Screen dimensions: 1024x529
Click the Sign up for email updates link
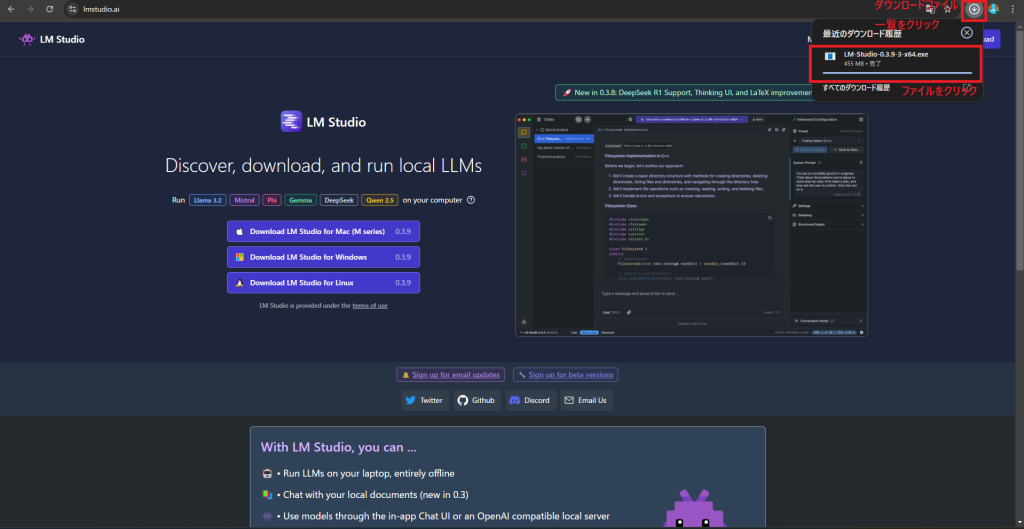click(450, 375)
